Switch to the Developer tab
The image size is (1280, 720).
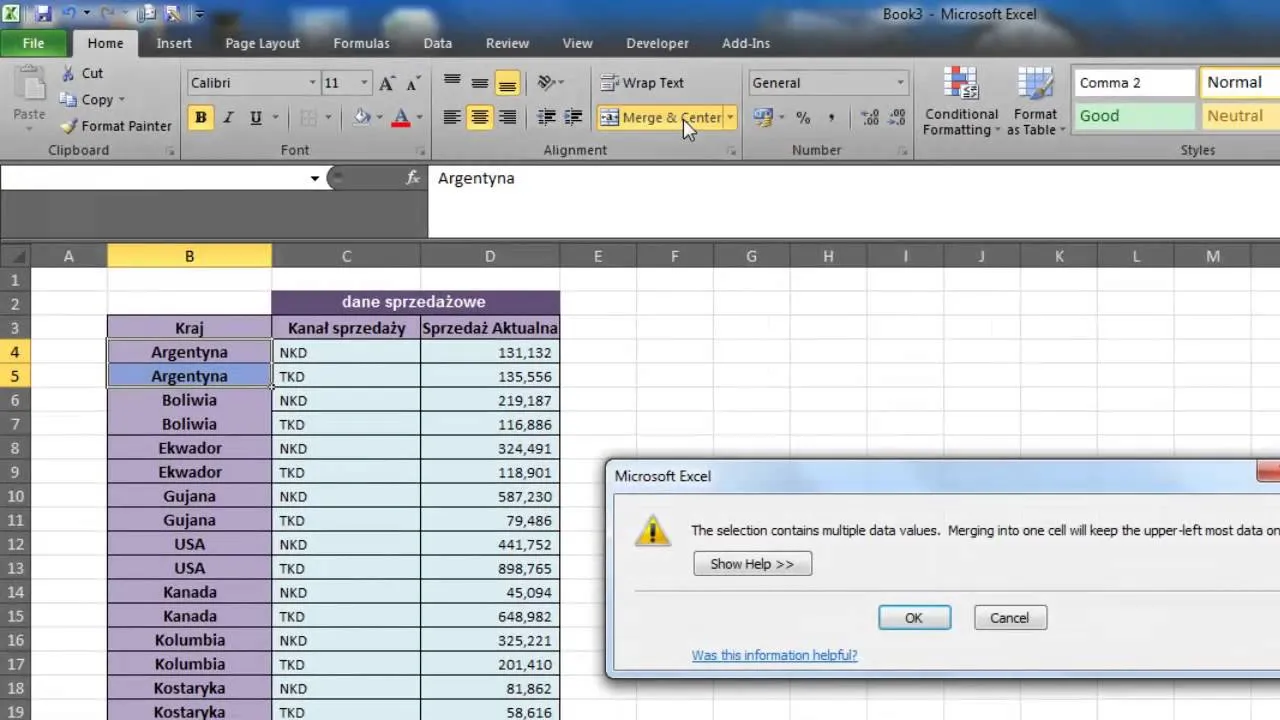tap(657, 43)
